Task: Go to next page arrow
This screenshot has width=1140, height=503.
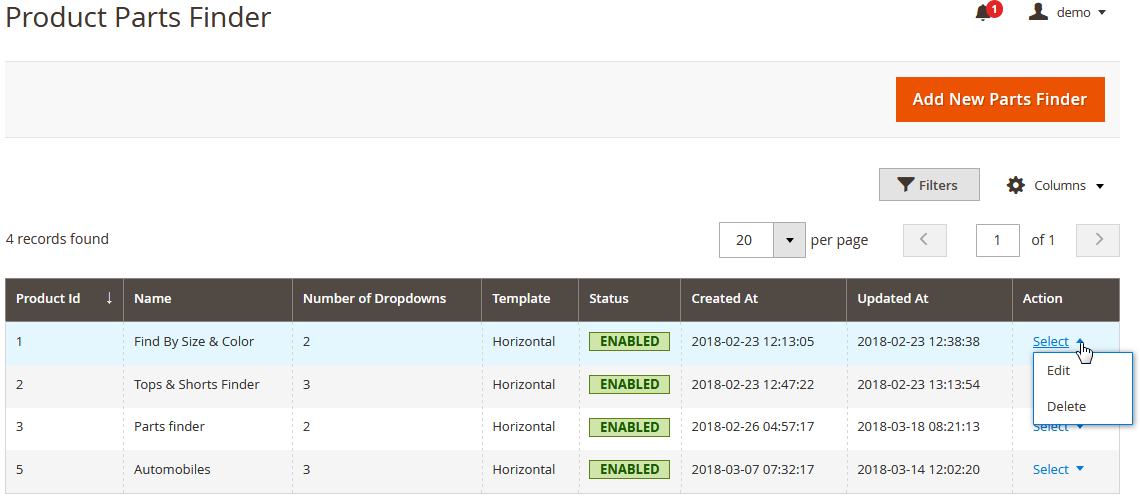Action: 1097,240
